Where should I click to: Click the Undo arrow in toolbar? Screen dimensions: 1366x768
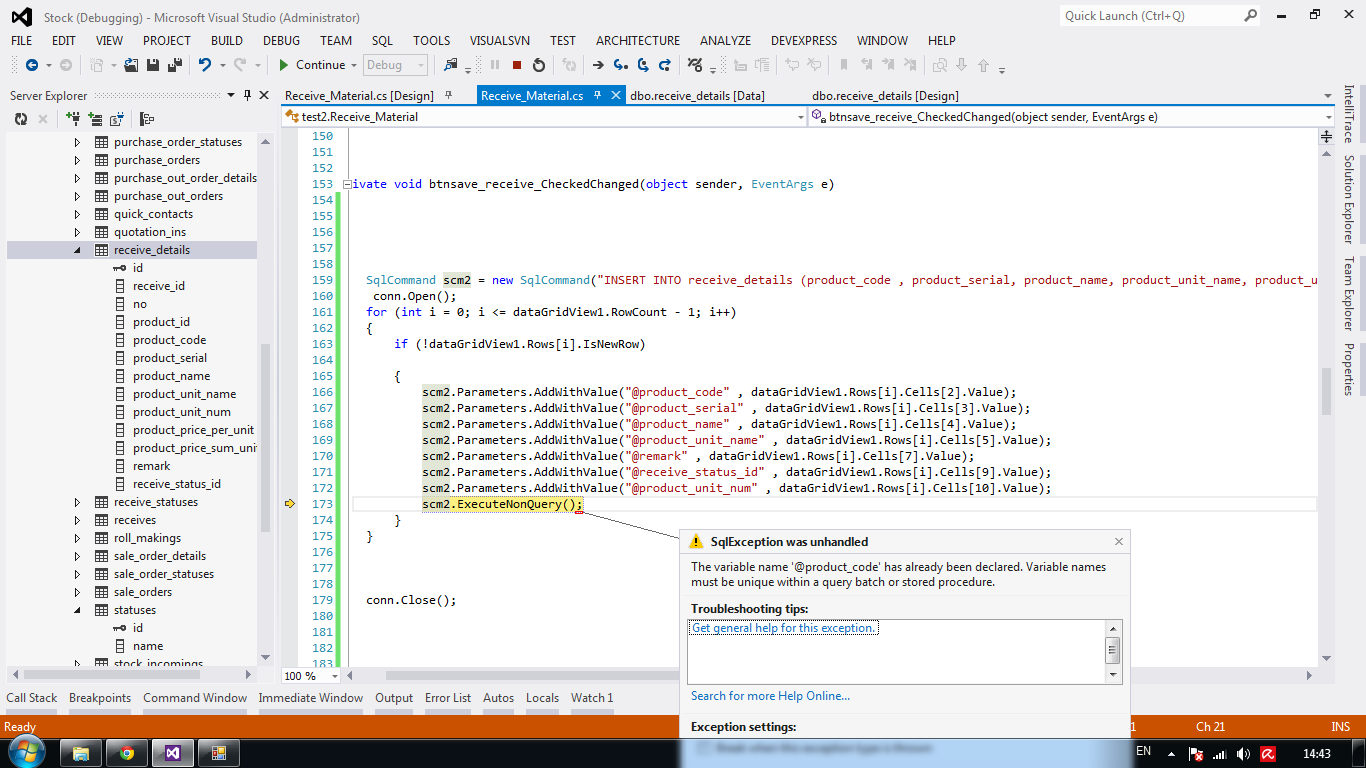(x=204, y=65)
